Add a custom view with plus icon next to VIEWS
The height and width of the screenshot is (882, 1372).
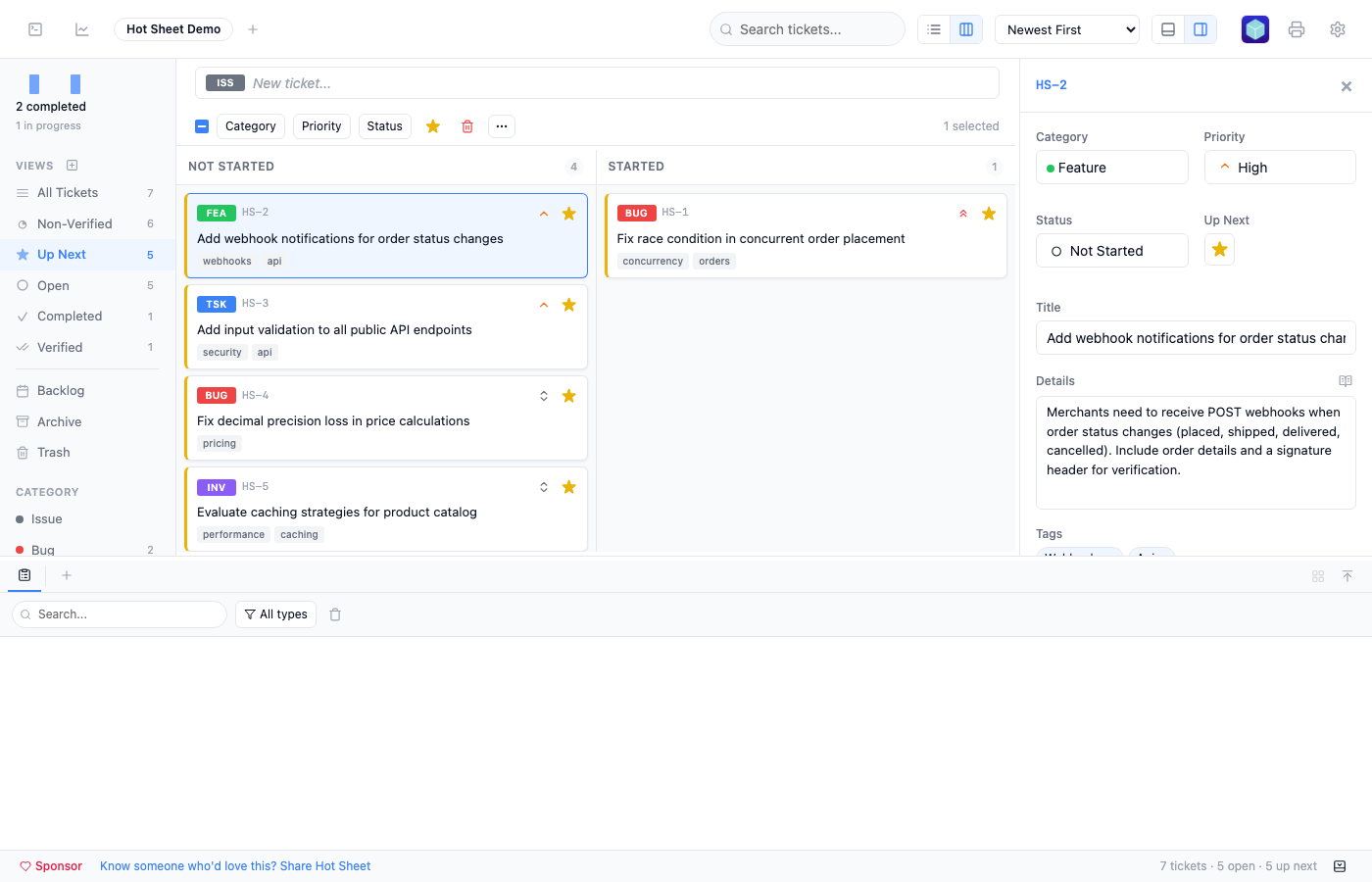coord(72,166)
